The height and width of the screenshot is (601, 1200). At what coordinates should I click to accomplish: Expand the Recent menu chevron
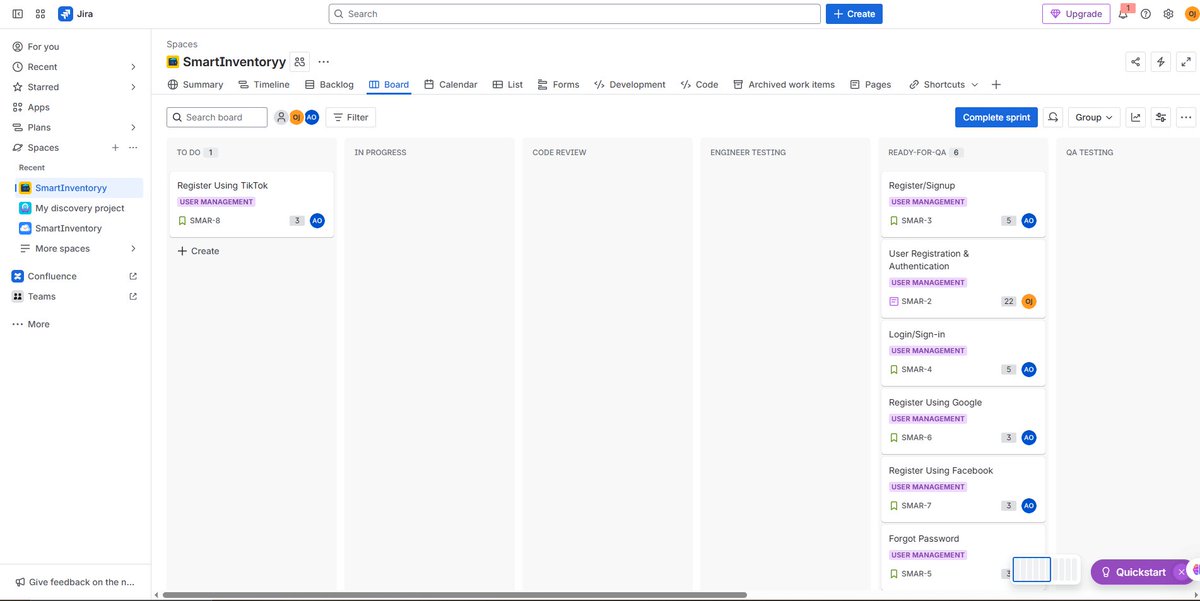tap(133, 67)
